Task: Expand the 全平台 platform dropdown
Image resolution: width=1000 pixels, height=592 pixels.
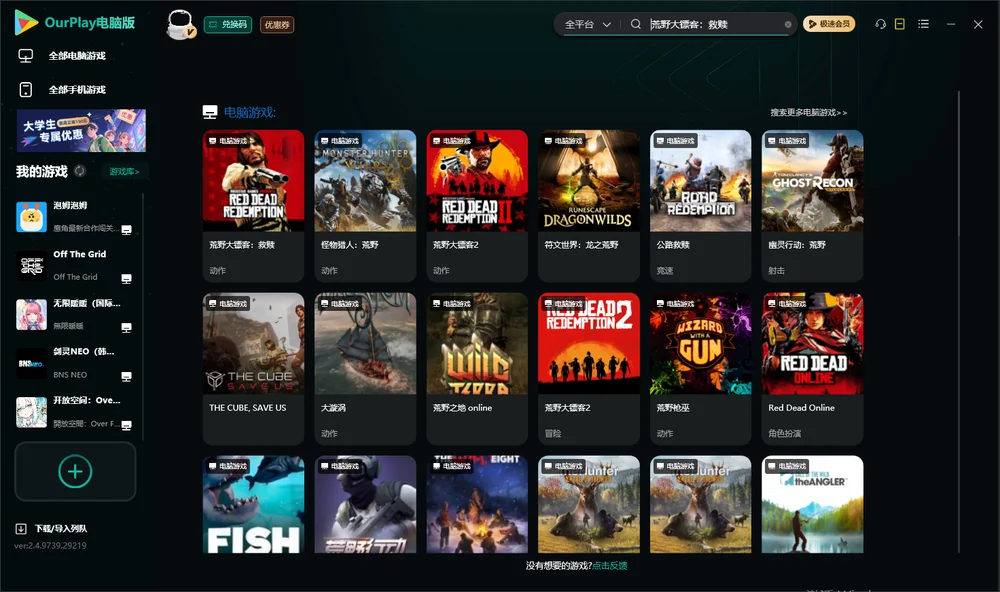Action: click(587, 24)
